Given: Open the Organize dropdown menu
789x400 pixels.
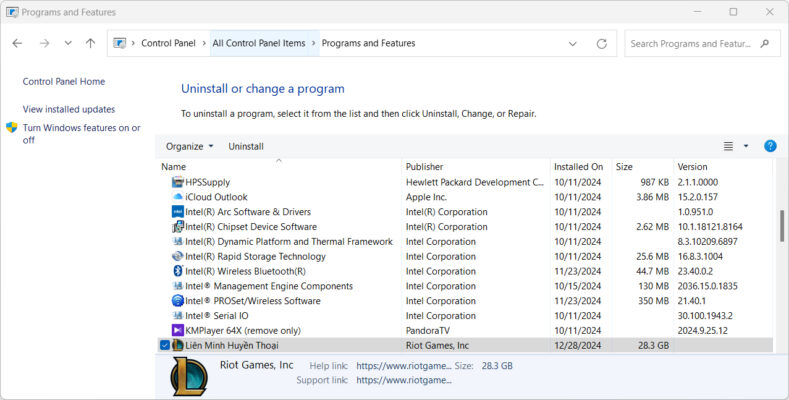Looking at the screenshot, I should point(189,146).
